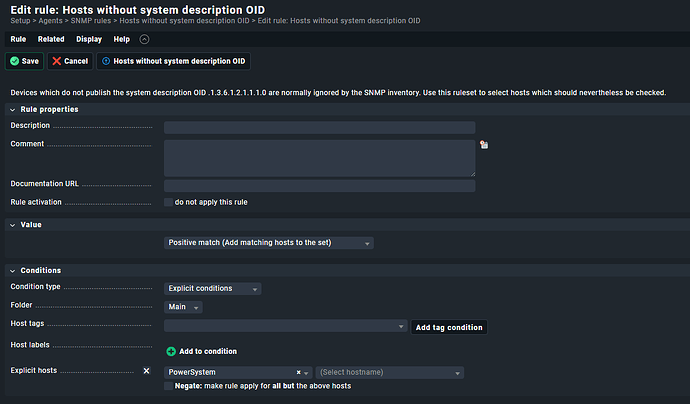
Task: Enable the 'do not apply this rule' checkbox
Action: pyautogui.click(x=168, y=202)
